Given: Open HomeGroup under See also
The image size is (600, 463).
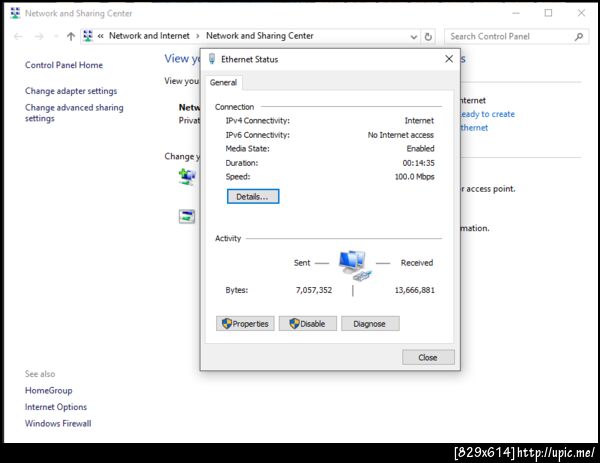Looking at the screenshot, I should (49, 391).
